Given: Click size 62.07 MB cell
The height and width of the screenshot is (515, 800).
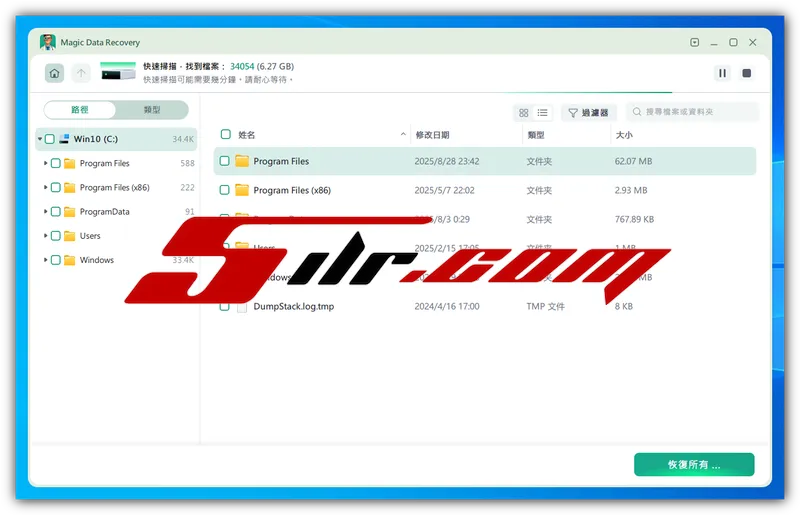Looking at the screenshot, I should (x=633, y=161).
